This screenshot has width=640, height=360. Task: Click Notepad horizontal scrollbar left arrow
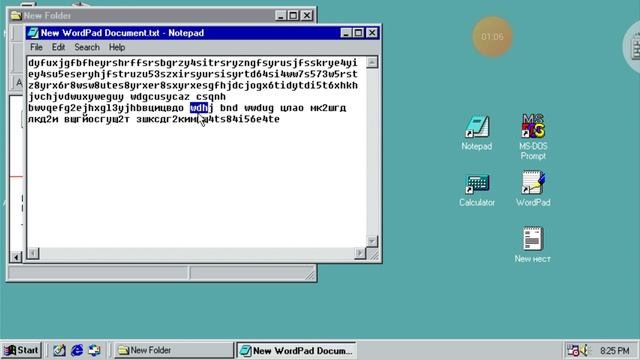[x=33, y=253]
